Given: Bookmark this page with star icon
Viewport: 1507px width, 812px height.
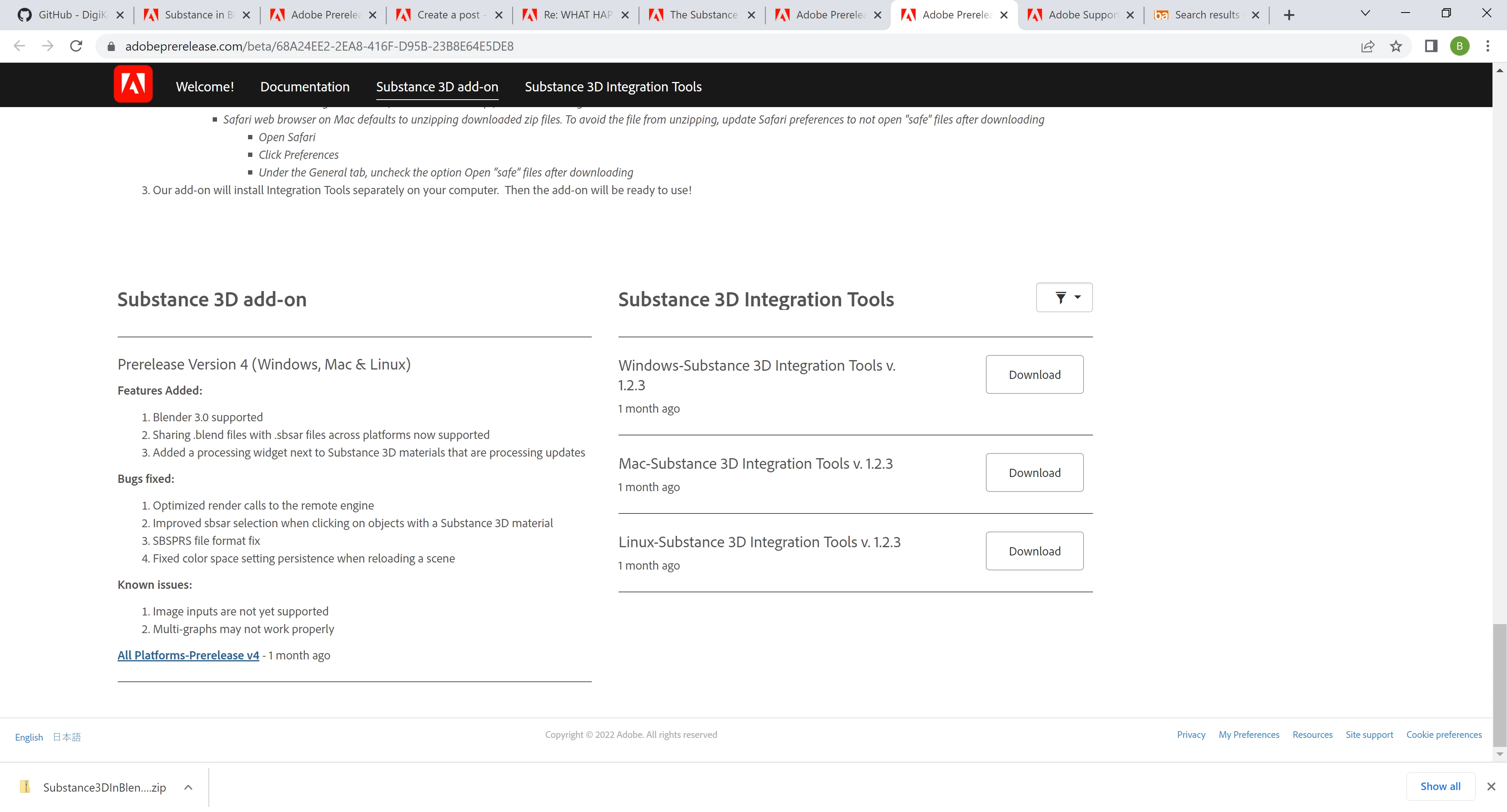Looking at the screenshot, I should point(1396,46).
